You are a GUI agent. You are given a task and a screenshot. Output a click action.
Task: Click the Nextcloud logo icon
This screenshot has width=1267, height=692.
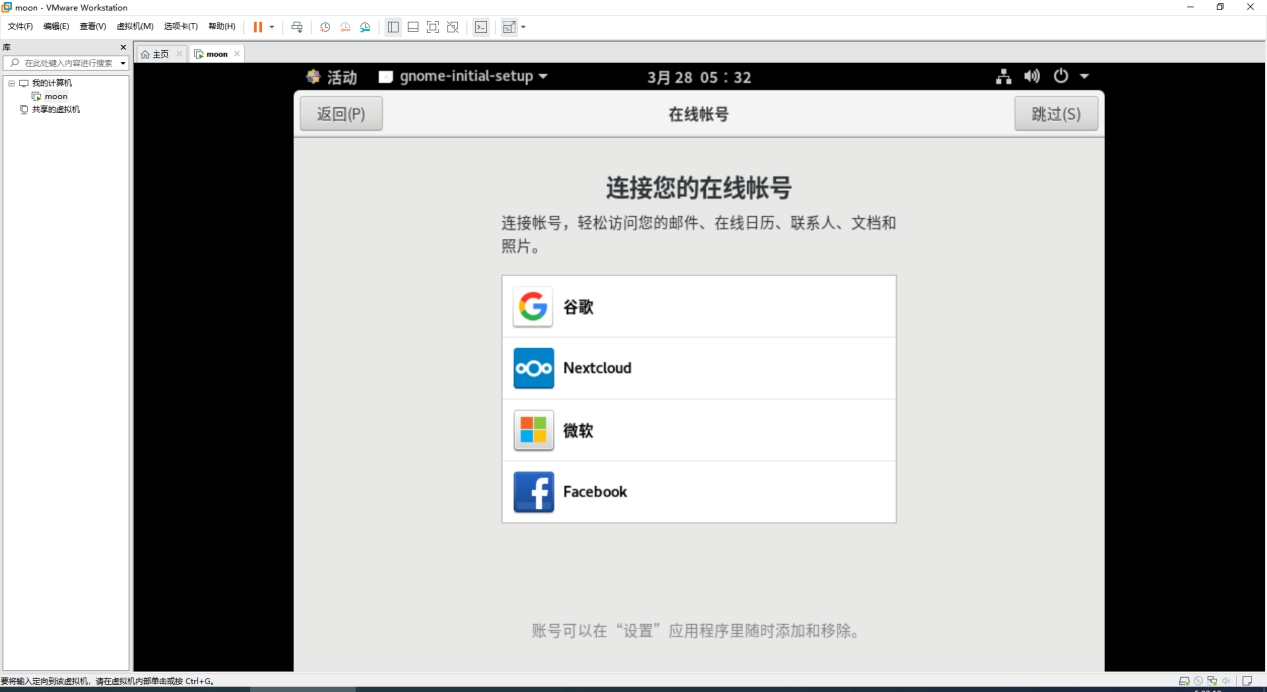(533, 368)
